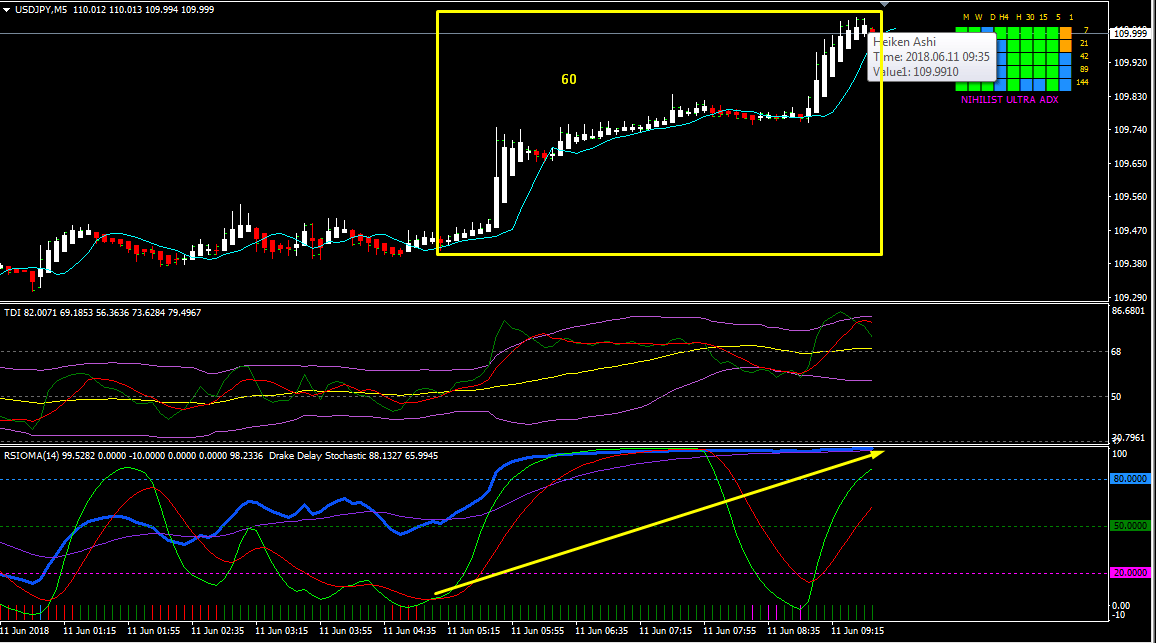Click the Heiken Ashi tooltip title

tap(905, 42)
